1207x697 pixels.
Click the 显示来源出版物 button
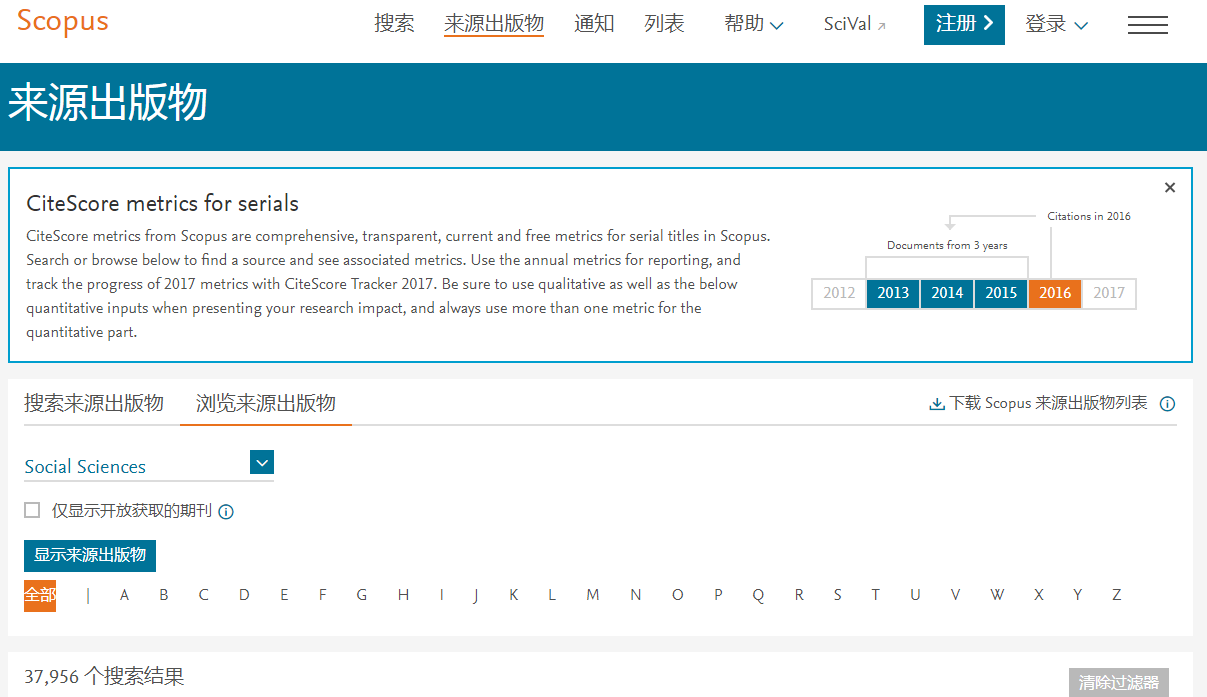(x=90, y=555)
